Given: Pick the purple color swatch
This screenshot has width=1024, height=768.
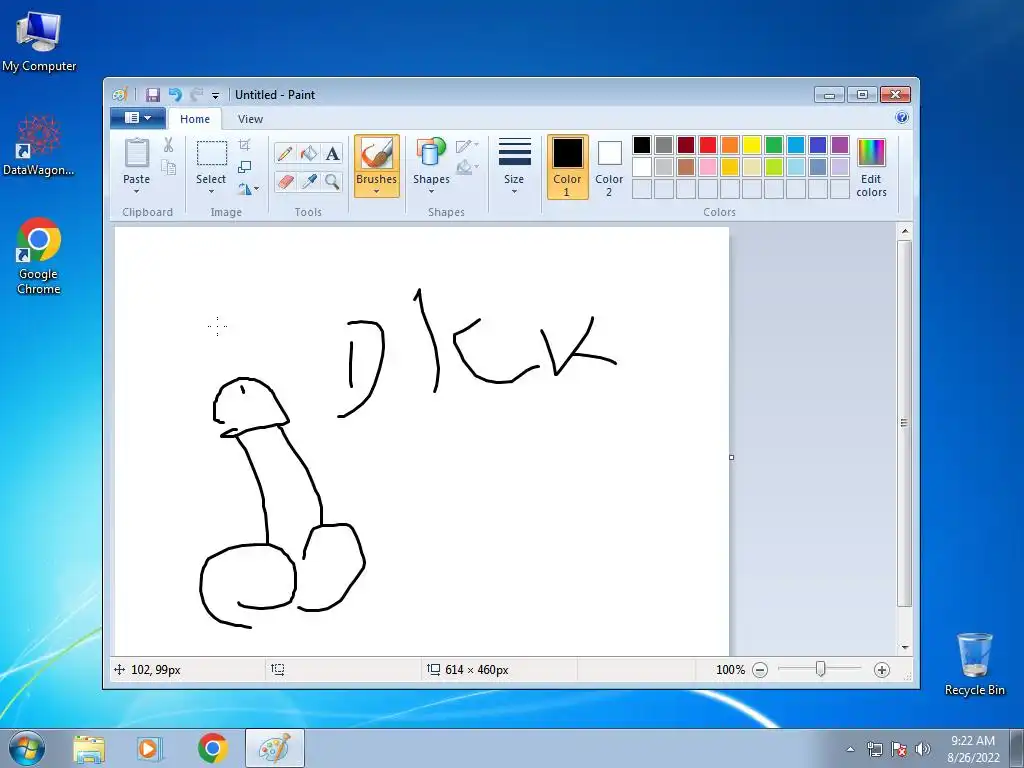Looking at the screenshot, I should pos(840,145).
